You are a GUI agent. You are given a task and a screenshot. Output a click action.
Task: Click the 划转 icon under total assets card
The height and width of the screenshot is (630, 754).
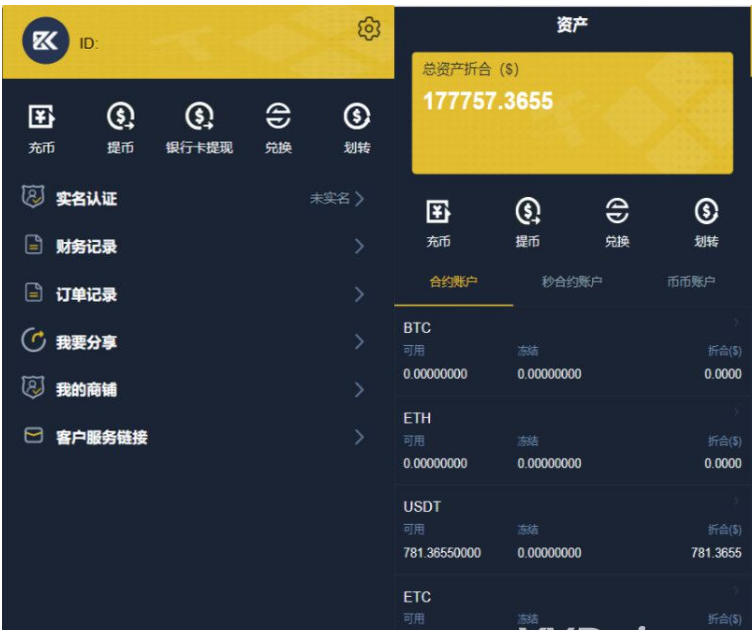coord(706,212)
